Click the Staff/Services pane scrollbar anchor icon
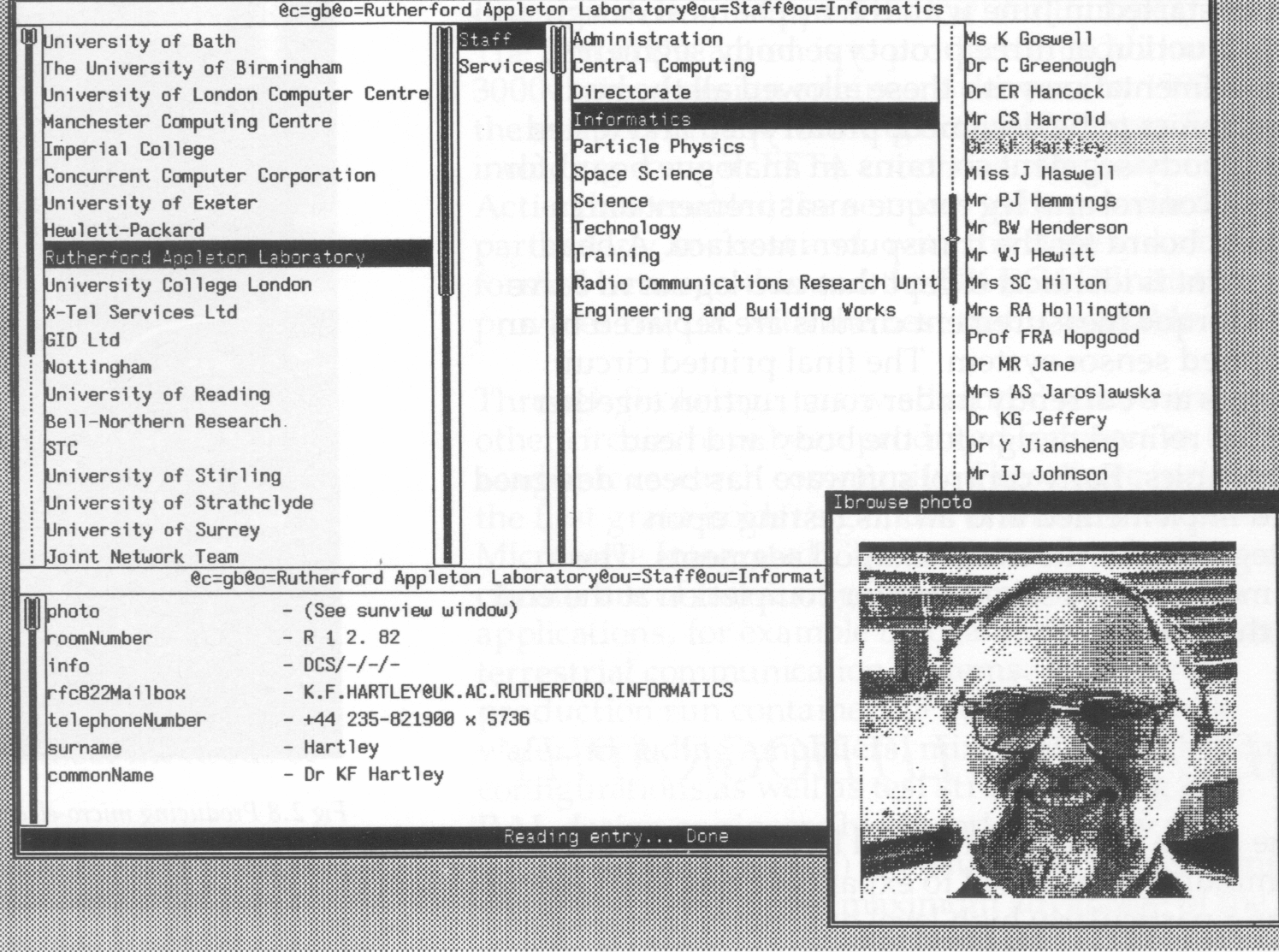This screenshot has width=1279, height=952. 444,30
